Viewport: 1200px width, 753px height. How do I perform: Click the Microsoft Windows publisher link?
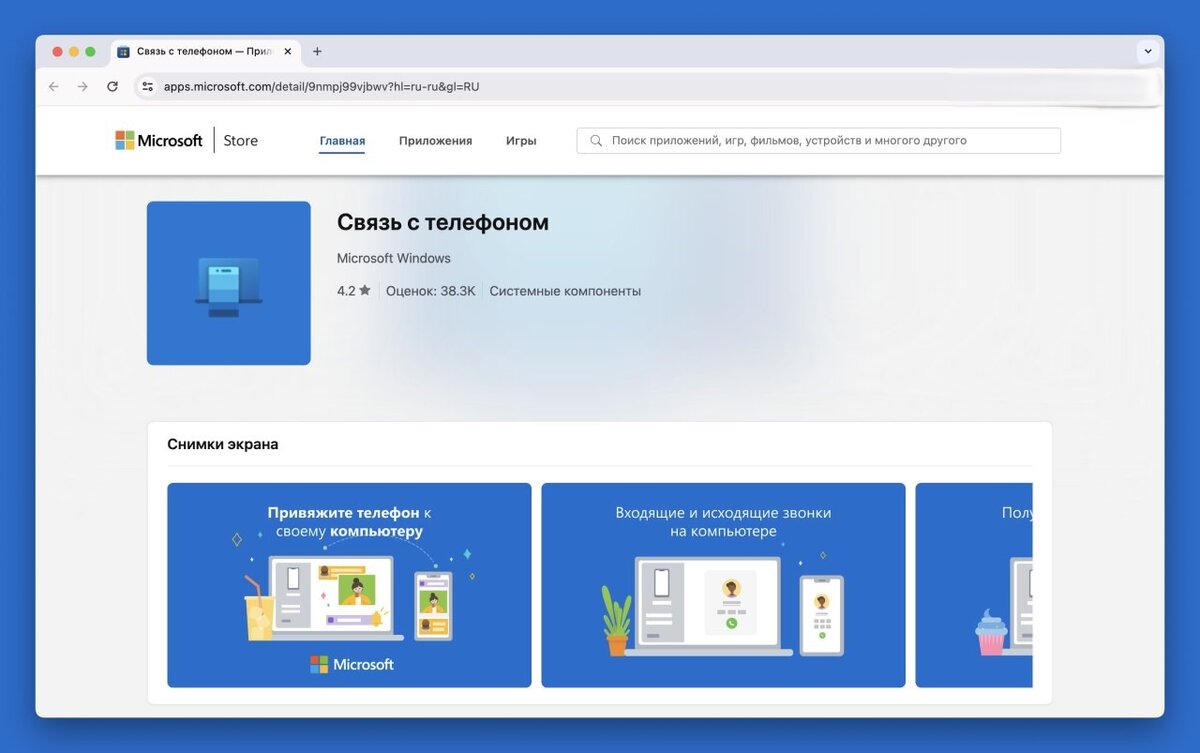point(394,258)
